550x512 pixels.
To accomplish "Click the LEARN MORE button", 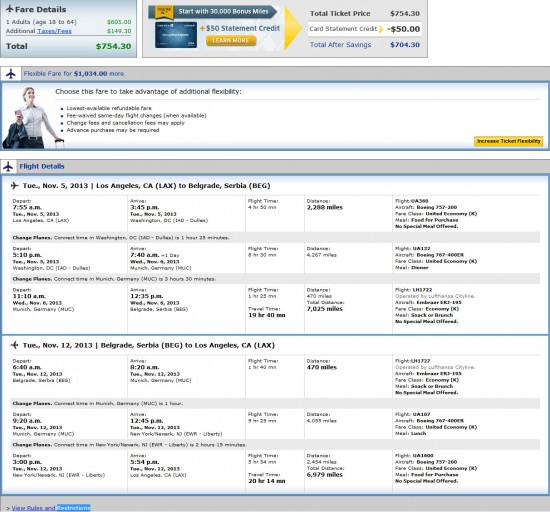I will pyautogui.click(x=231, y=41).
